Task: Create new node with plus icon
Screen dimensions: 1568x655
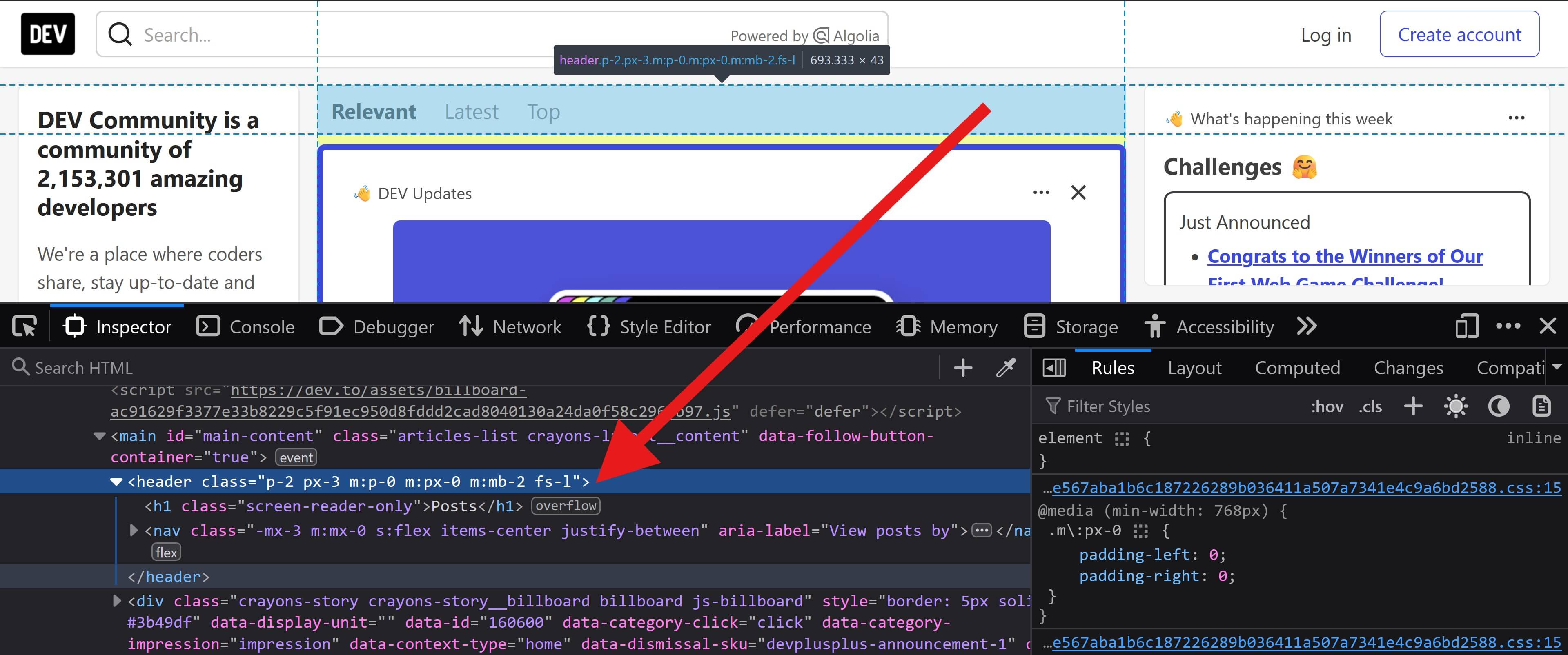Action: [x=963, y=368]
